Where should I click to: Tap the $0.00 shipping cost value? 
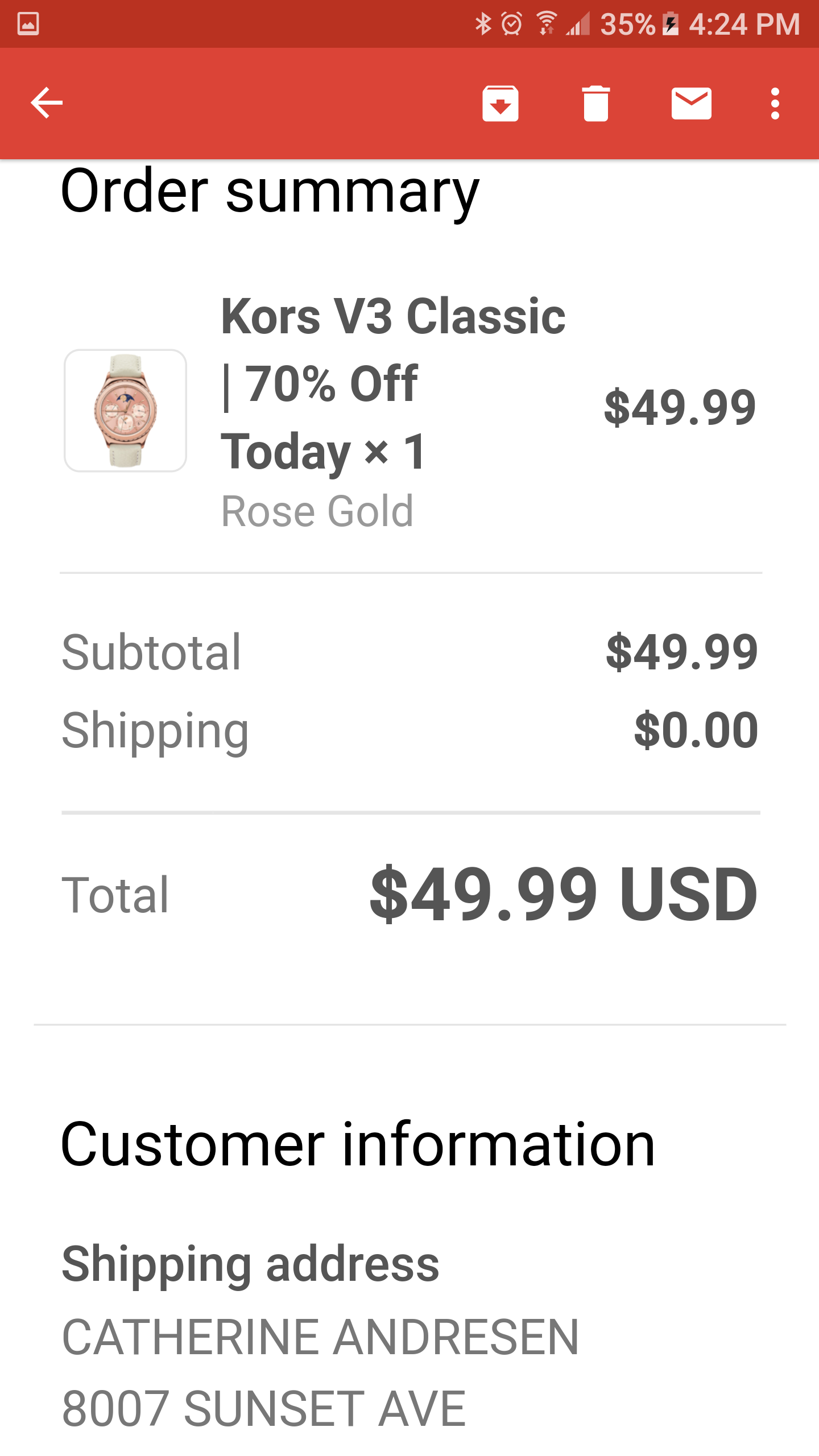click(x=696, y=730)
